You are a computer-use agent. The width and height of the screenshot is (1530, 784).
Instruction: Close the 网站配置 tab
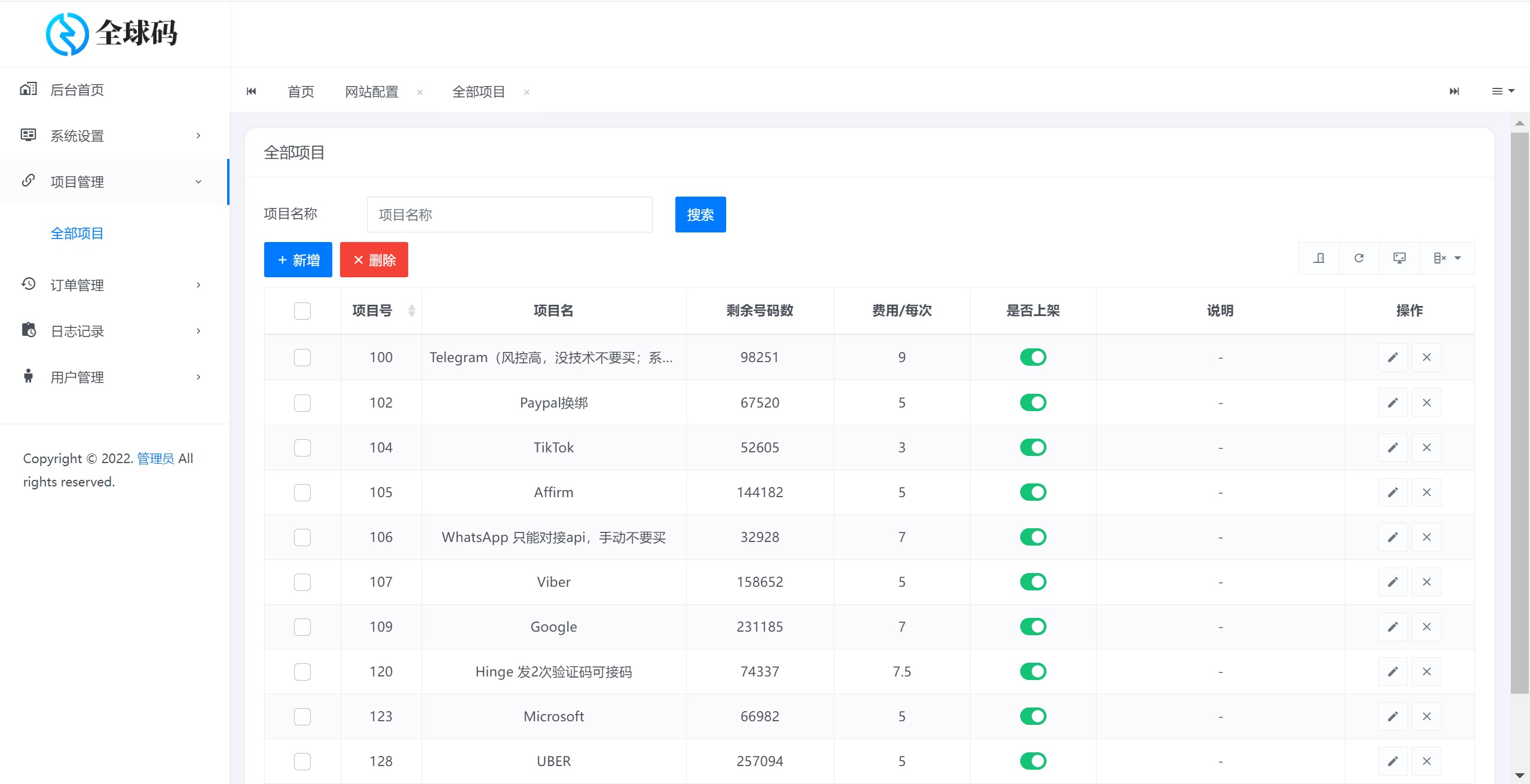pos(420,92)
